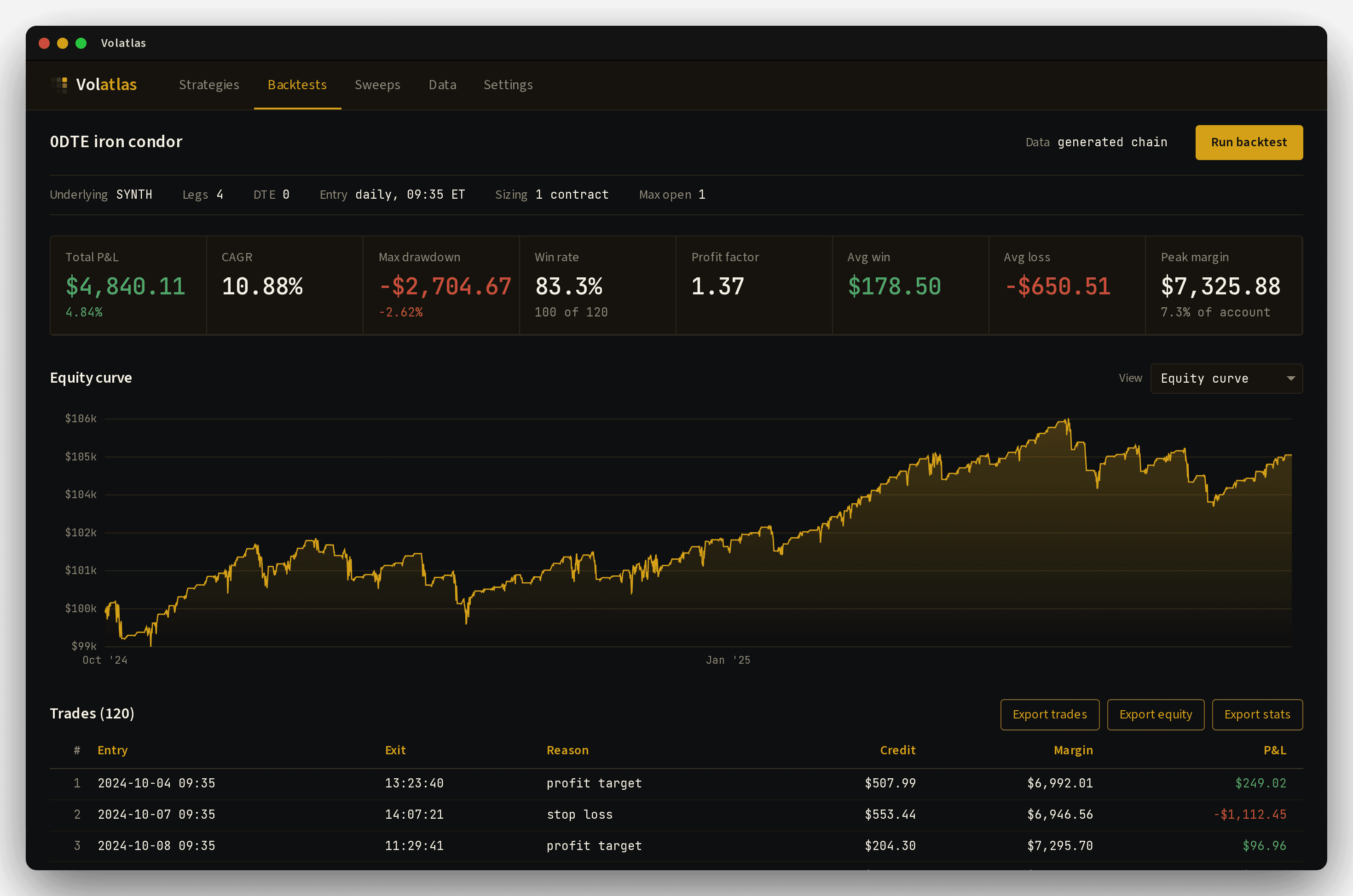Click the Export trades button

tap(1049, 714)
